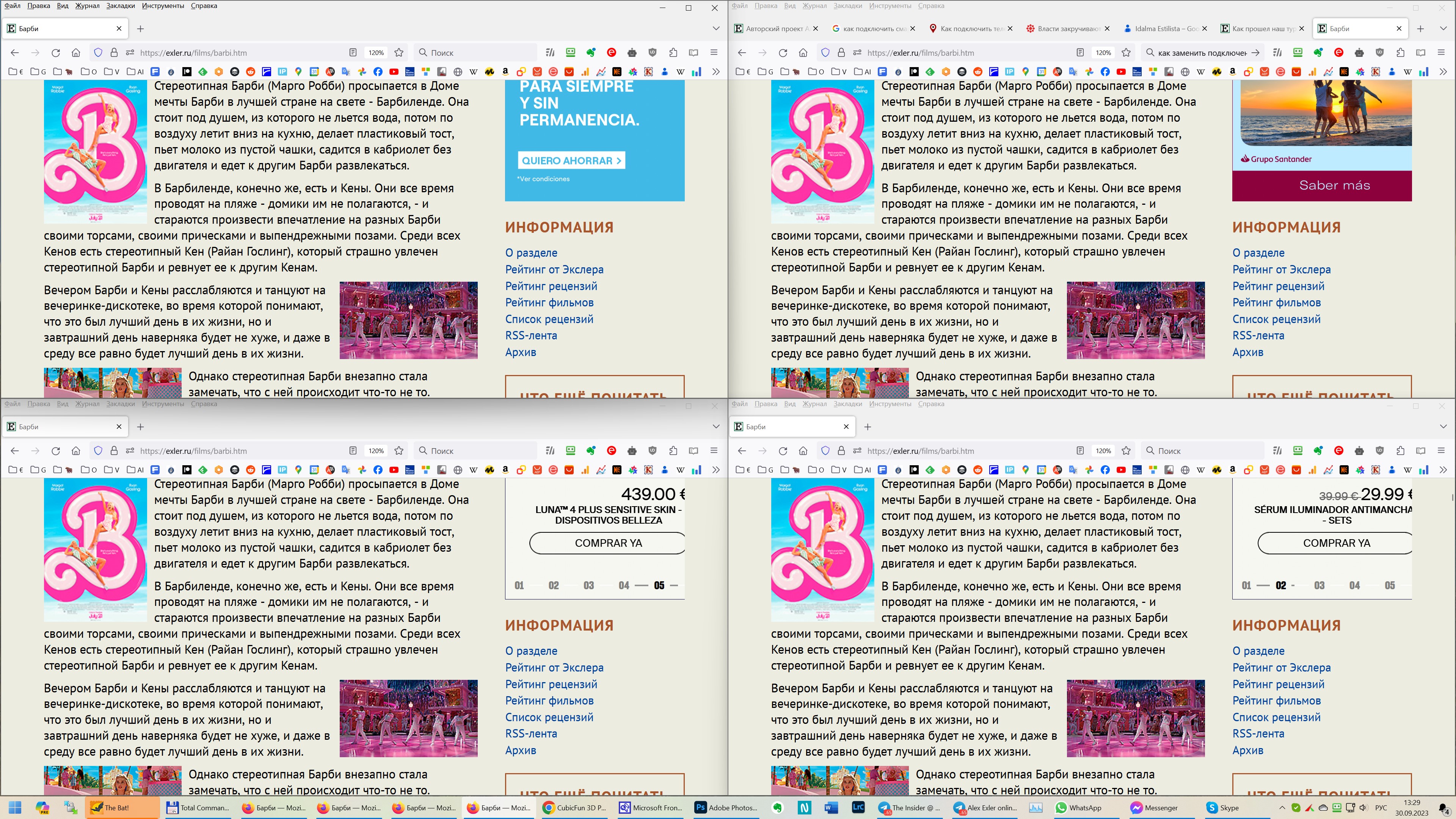Toggle the bookmark star in the top-left window

[x=399, y=53]
